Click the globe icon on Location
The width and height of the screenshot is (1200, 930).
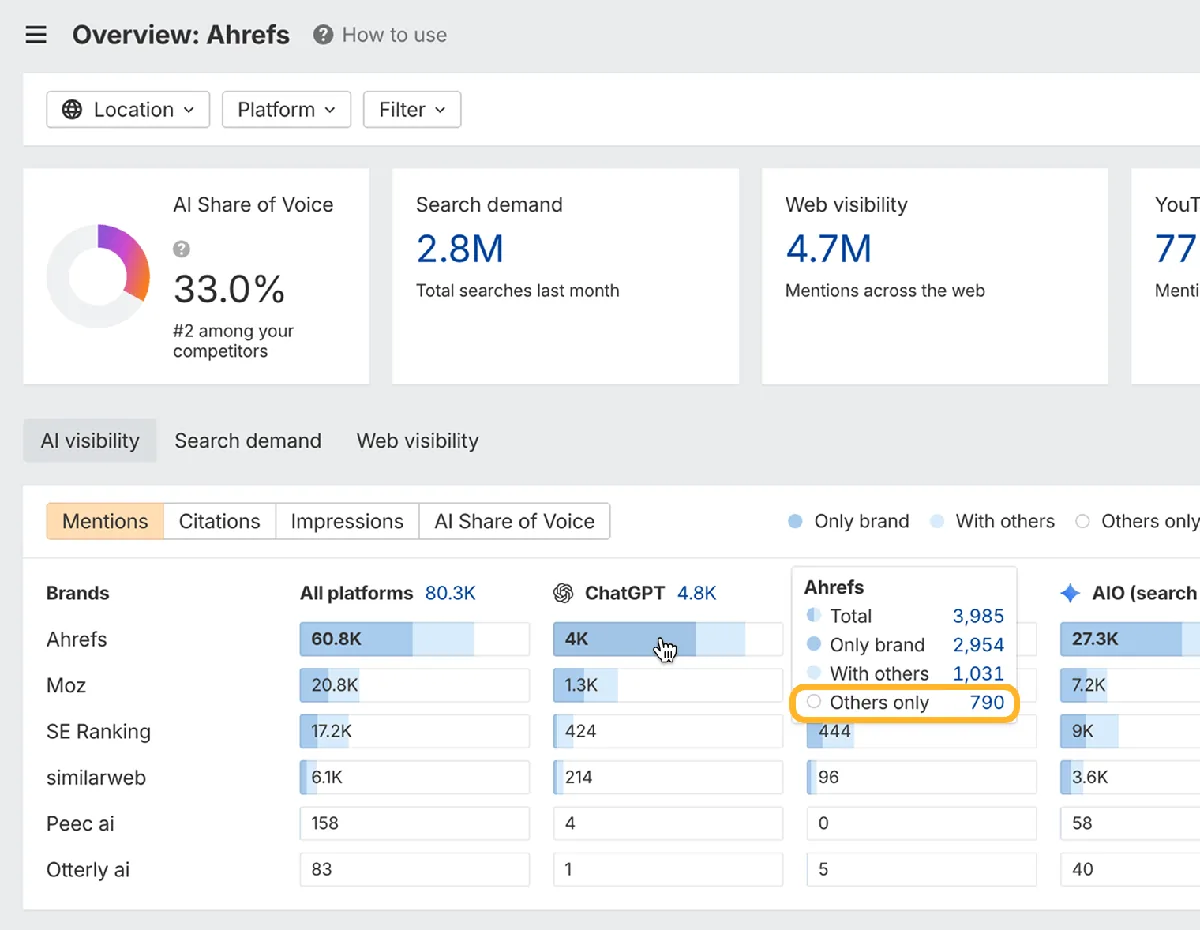(72, 110)
